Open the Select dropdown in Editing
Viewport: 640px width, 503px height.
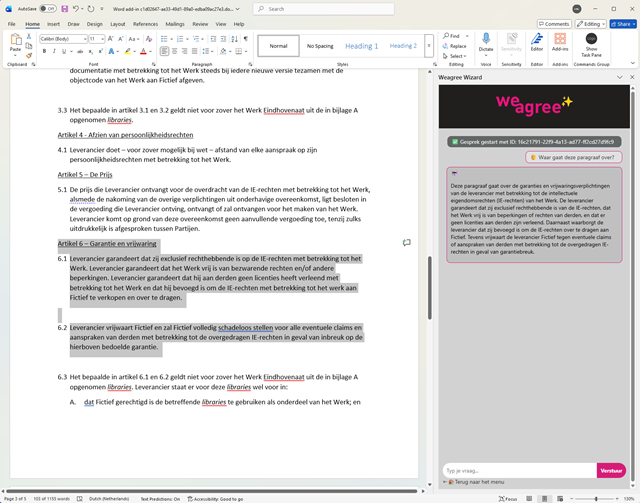tap(455, 56)
